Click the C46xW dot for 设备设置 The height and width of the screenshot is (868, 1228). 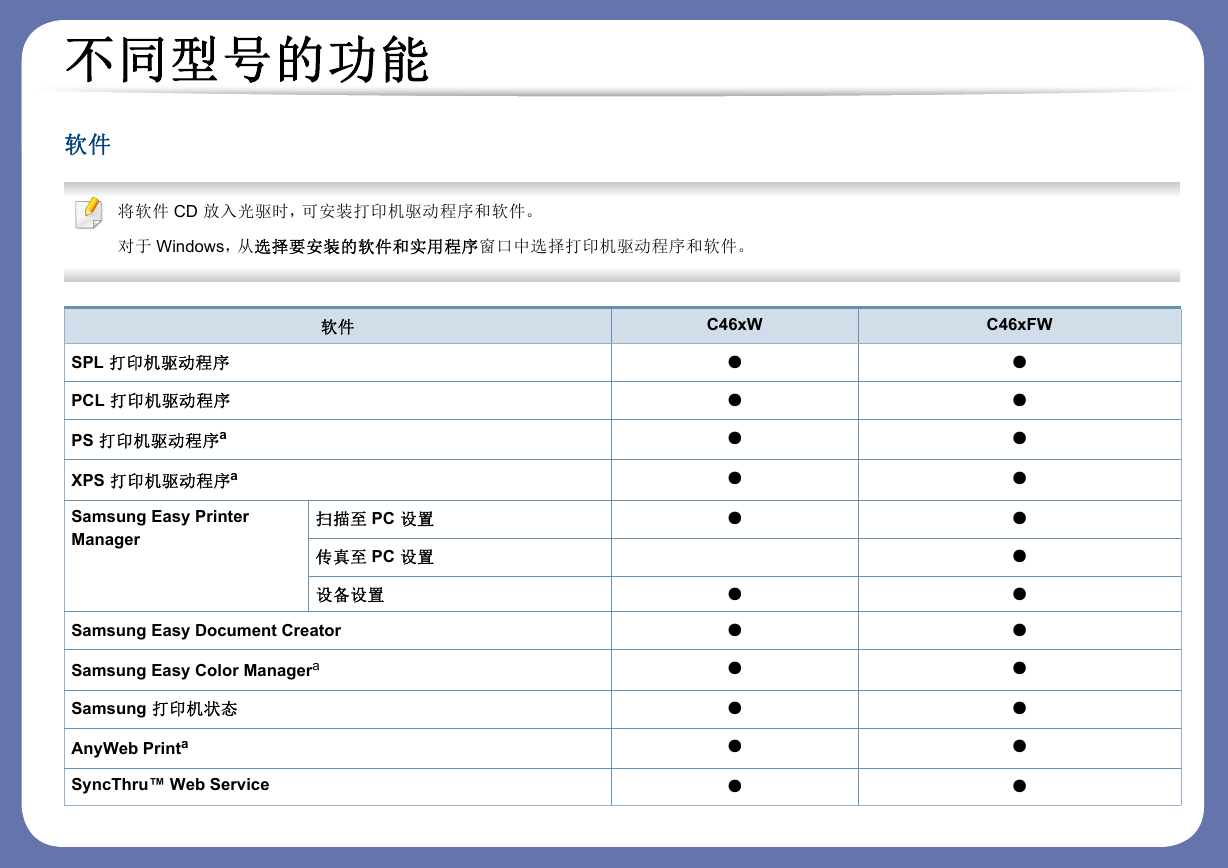[734, 594]
